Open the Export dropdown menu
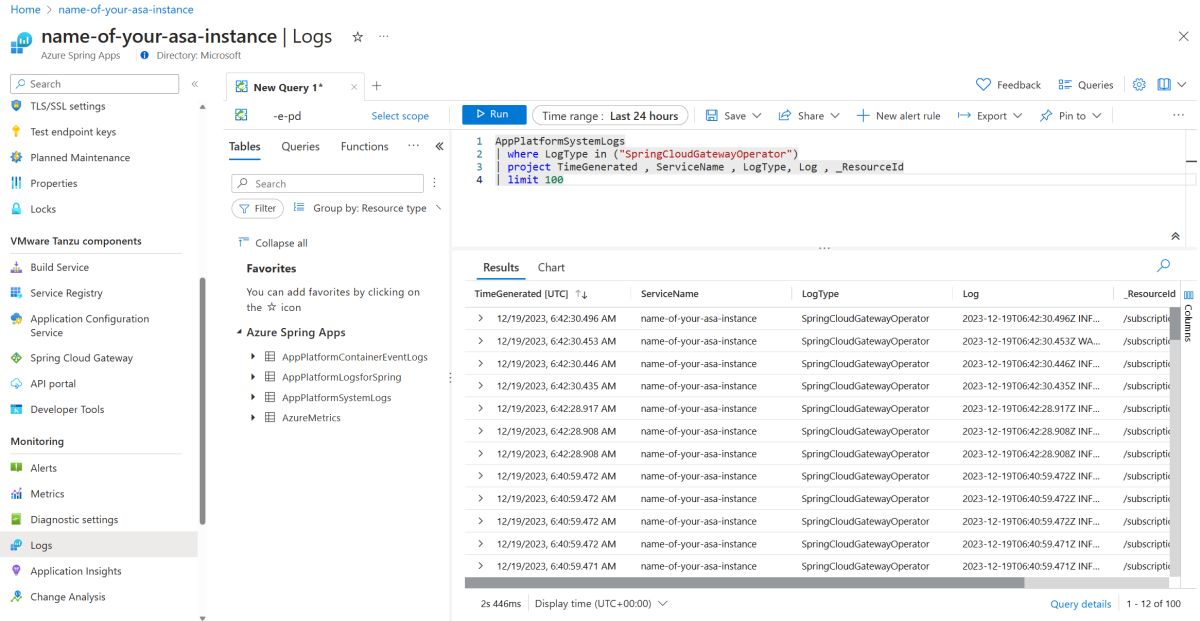The width and height of the screenshot is (1200, 621). coord(990,116)
